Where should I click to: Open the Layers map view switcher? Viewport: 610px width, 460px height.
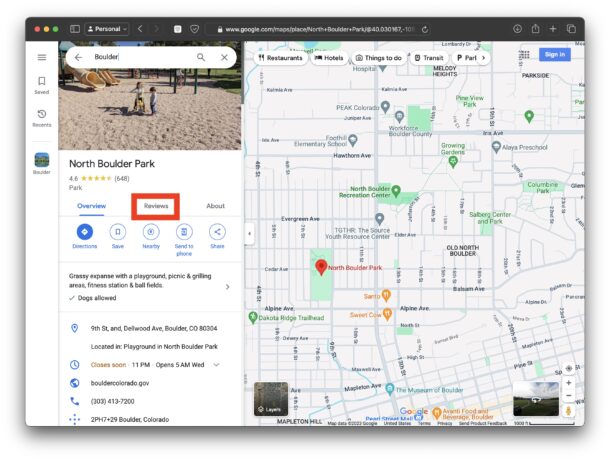tap(270, 398)
